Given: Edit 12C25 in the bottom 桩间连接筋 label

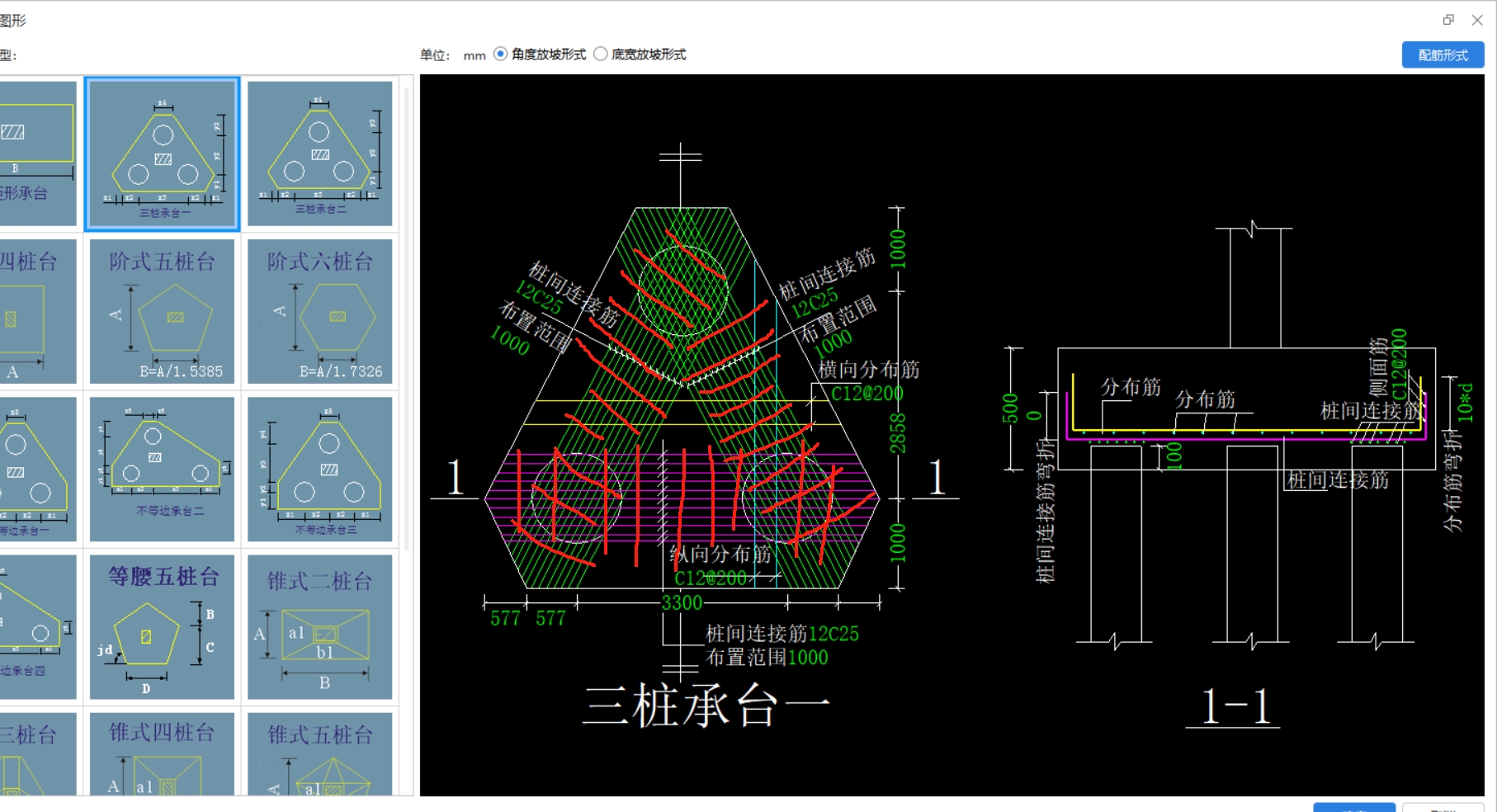Looking at the screenshot, I should tap(834, 634).
